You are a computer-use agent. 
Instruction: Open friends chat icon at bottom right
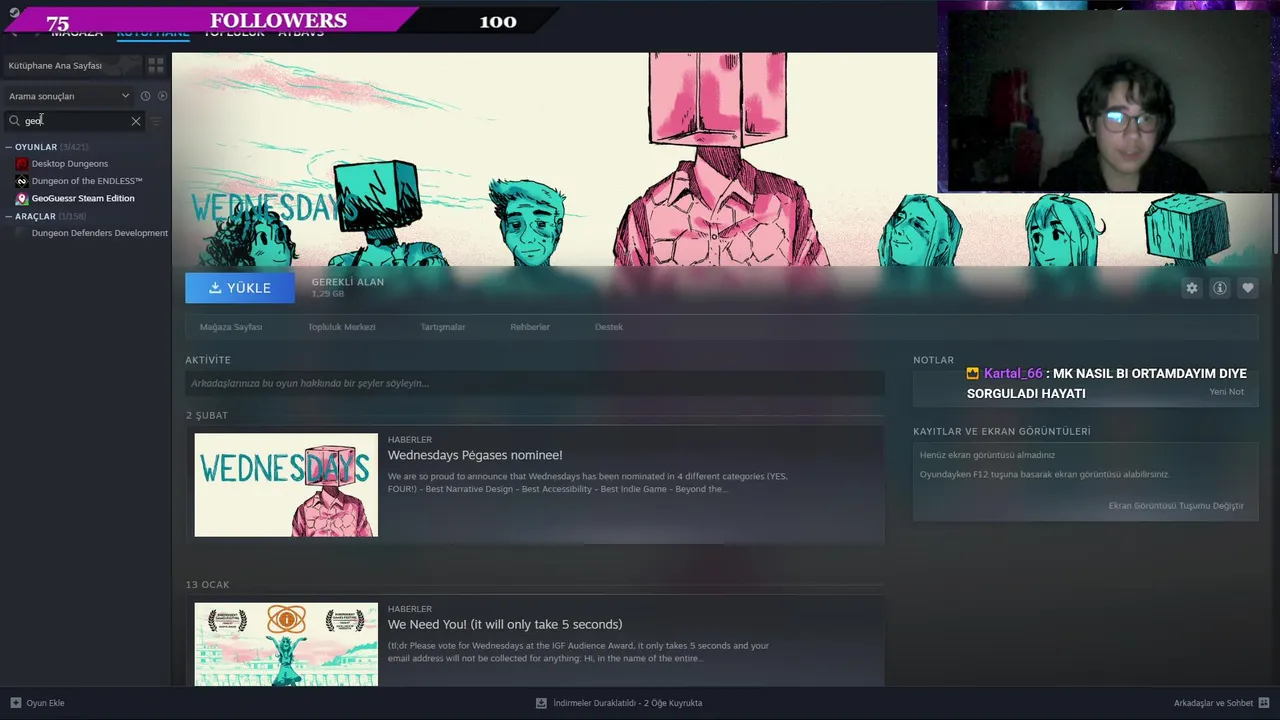[x=1264, y=703]
